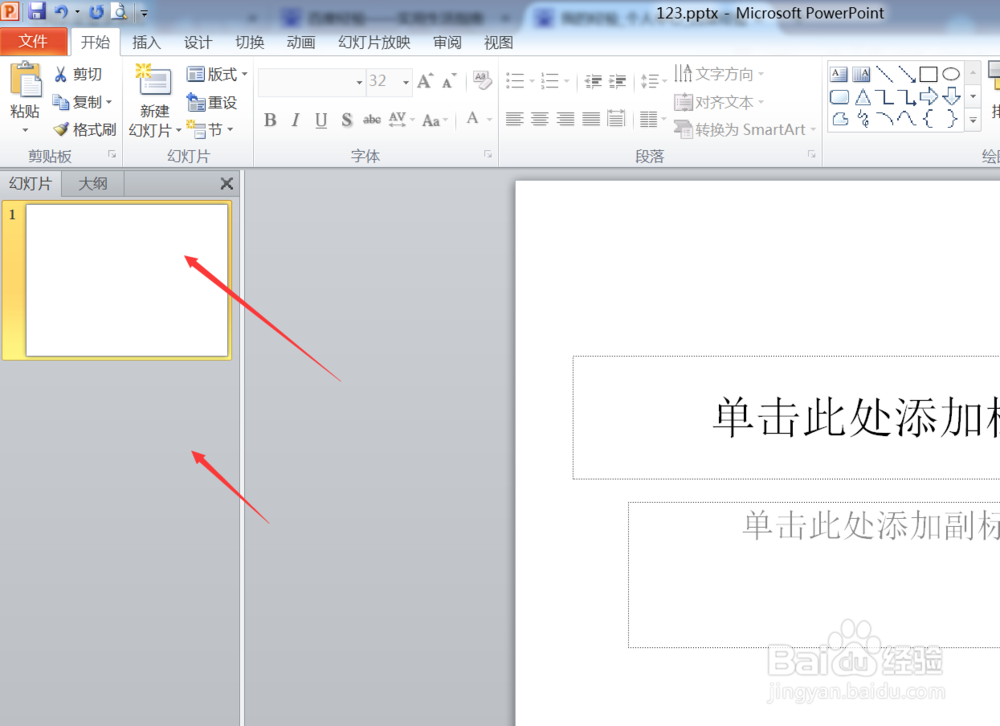This screenshot has height=726, width=1000.
Task: Switch to the 插入 ribbon tab
Action: [146, 42]
